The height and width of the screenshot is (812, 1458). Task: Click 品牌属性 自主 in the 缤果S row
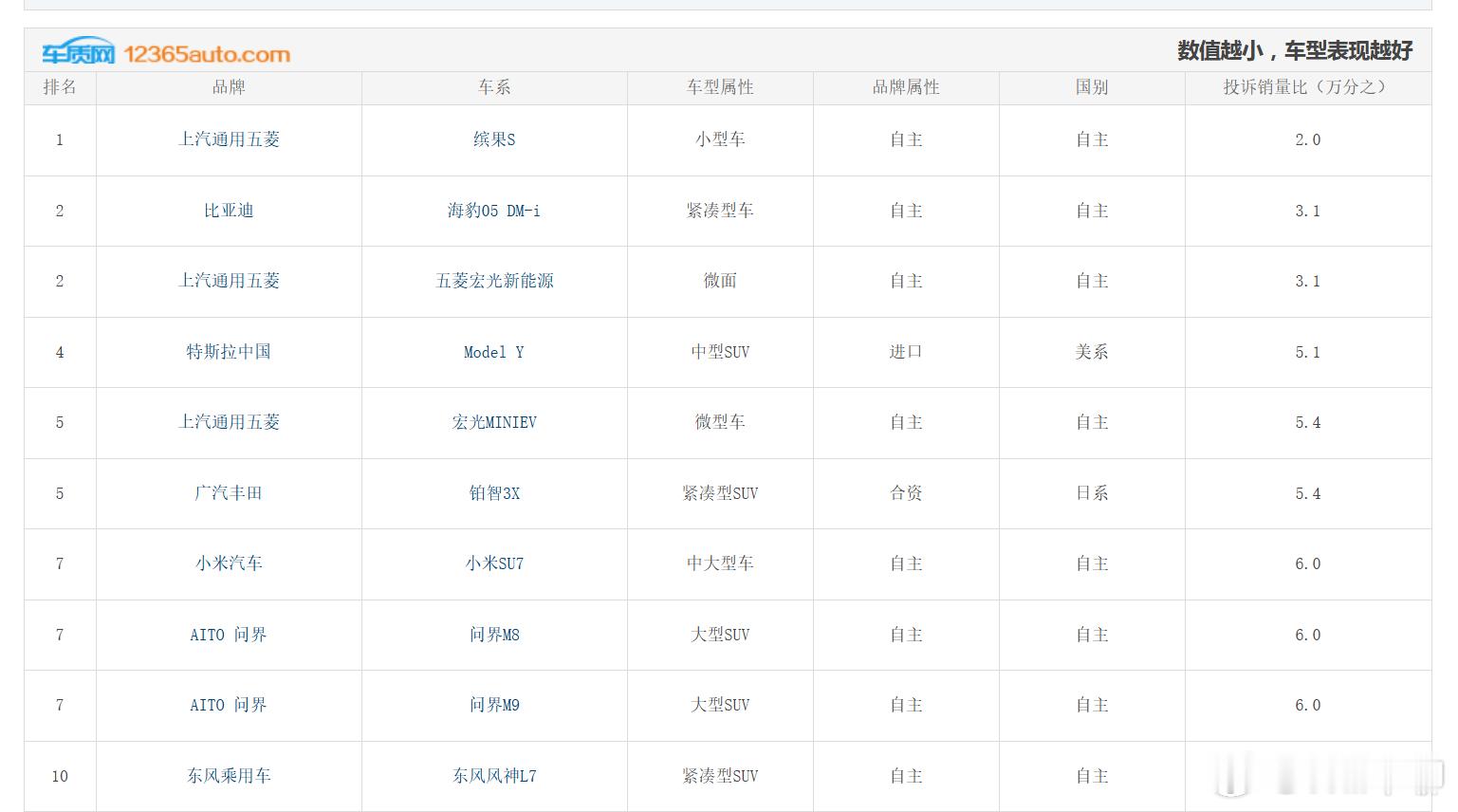pyautogui.click(x=906, y=139)
